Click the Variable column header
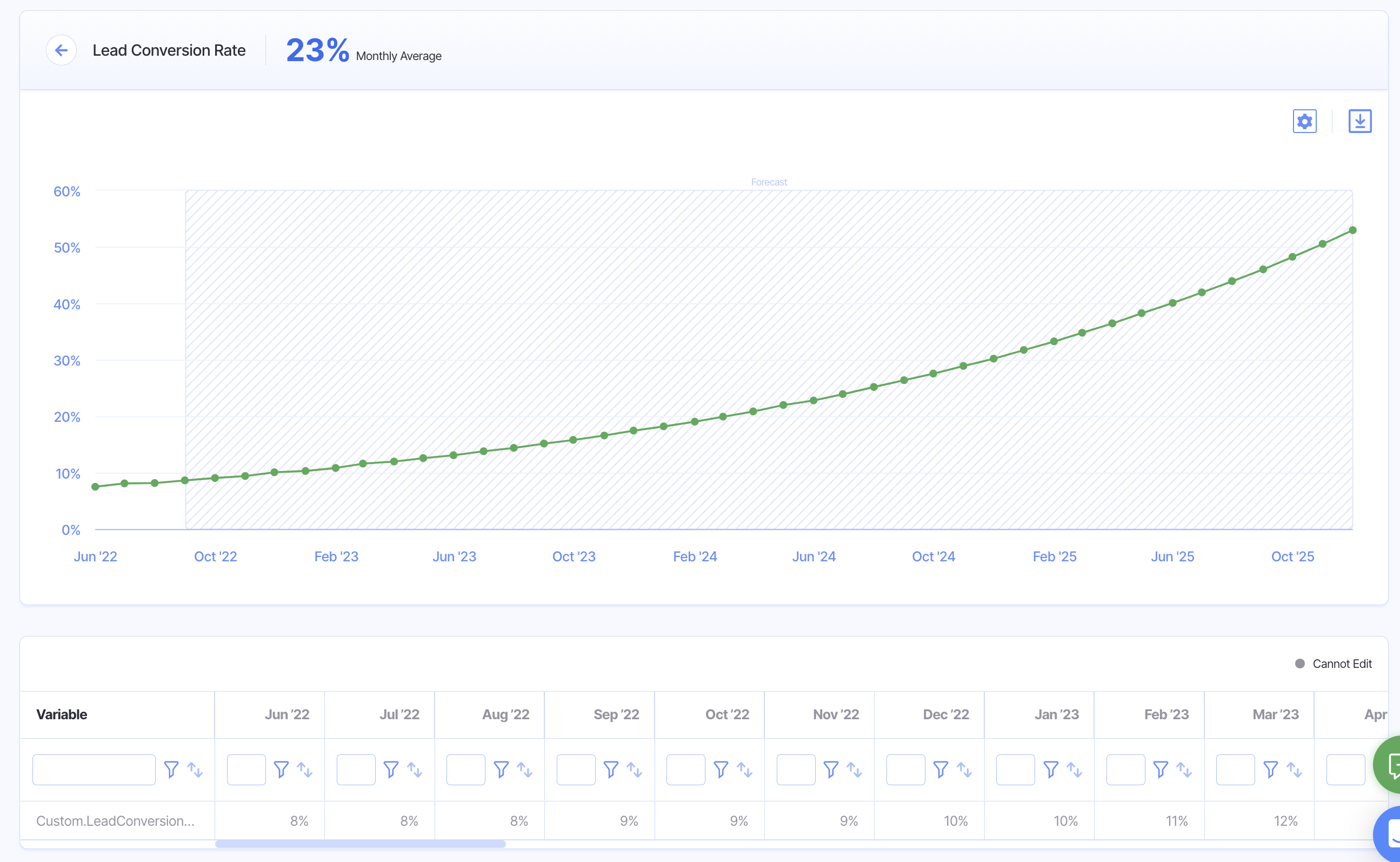1400x862 pixels. pyautogui.click(x=62, y=714)
